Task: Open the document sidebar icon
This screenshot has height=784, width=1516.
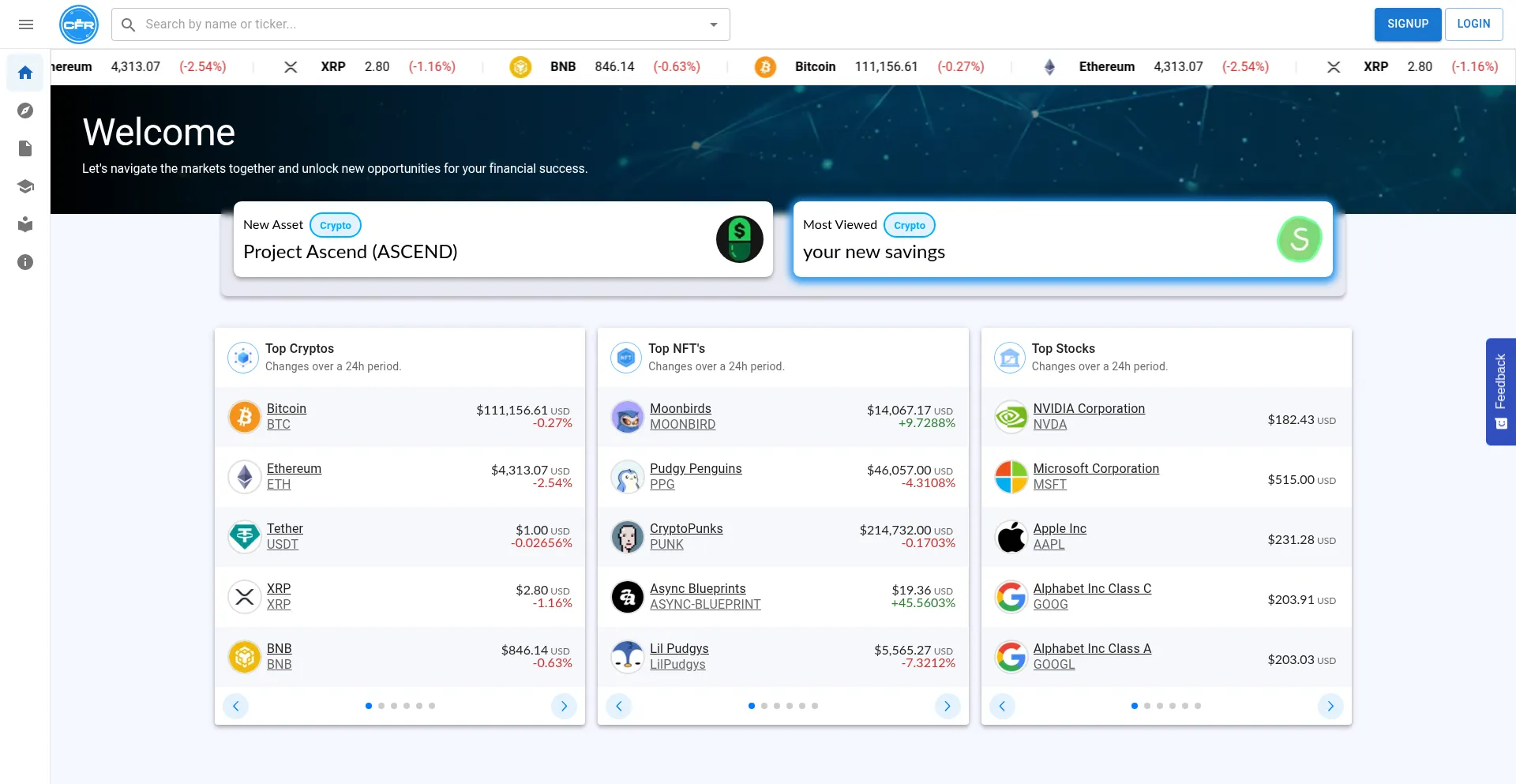Action: 25,148
